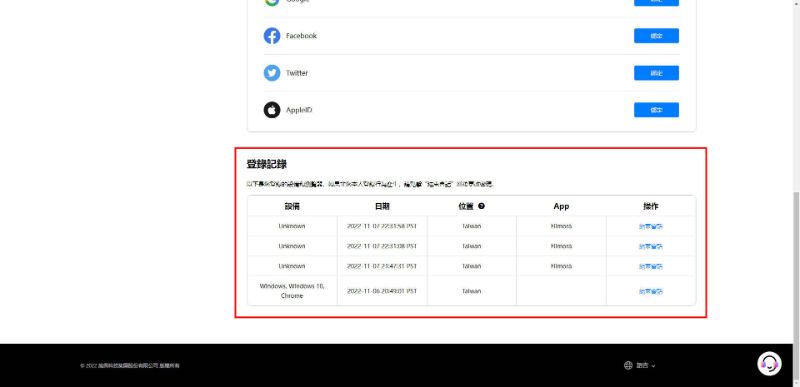Click the help icon beside 位置 header
The height and width of the screenshot is (387, 800).
point(482,206)
